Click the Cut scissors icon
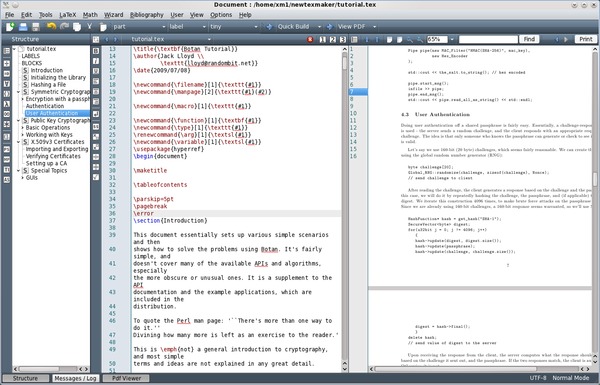The width and height of the screenshot is (600, 385). [89, 26]
